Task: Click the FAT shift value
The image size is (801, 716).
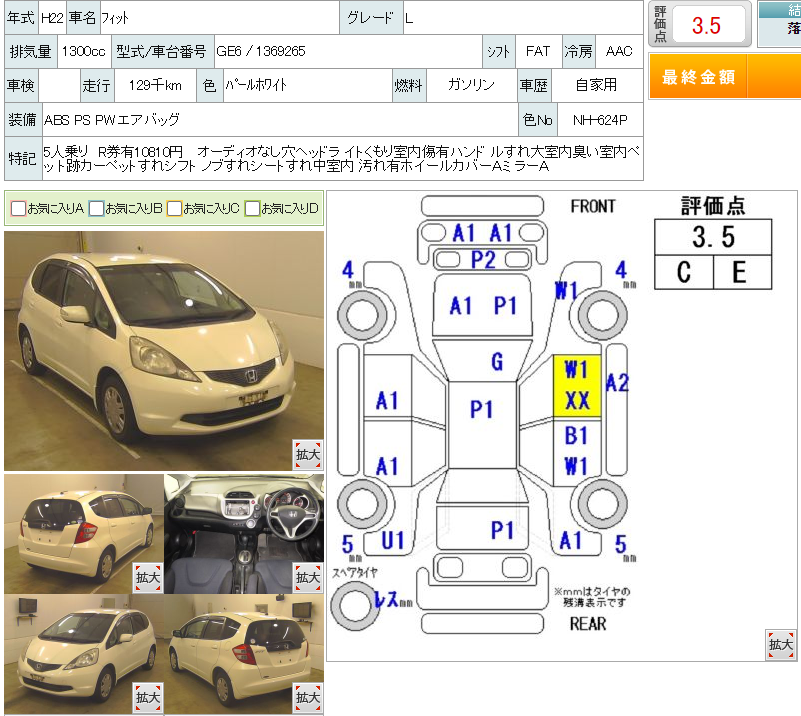Action: click(x=538, y=52)
